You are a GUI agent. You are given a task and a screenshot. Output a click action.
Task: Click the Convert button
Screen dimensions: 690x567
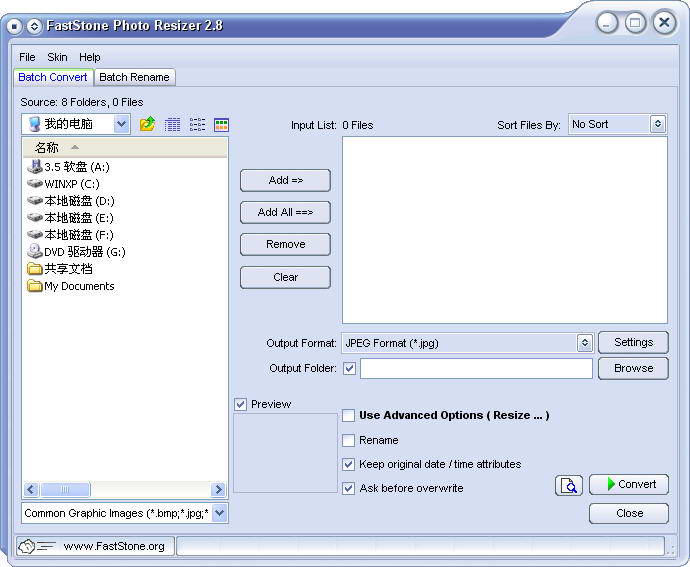629,484
